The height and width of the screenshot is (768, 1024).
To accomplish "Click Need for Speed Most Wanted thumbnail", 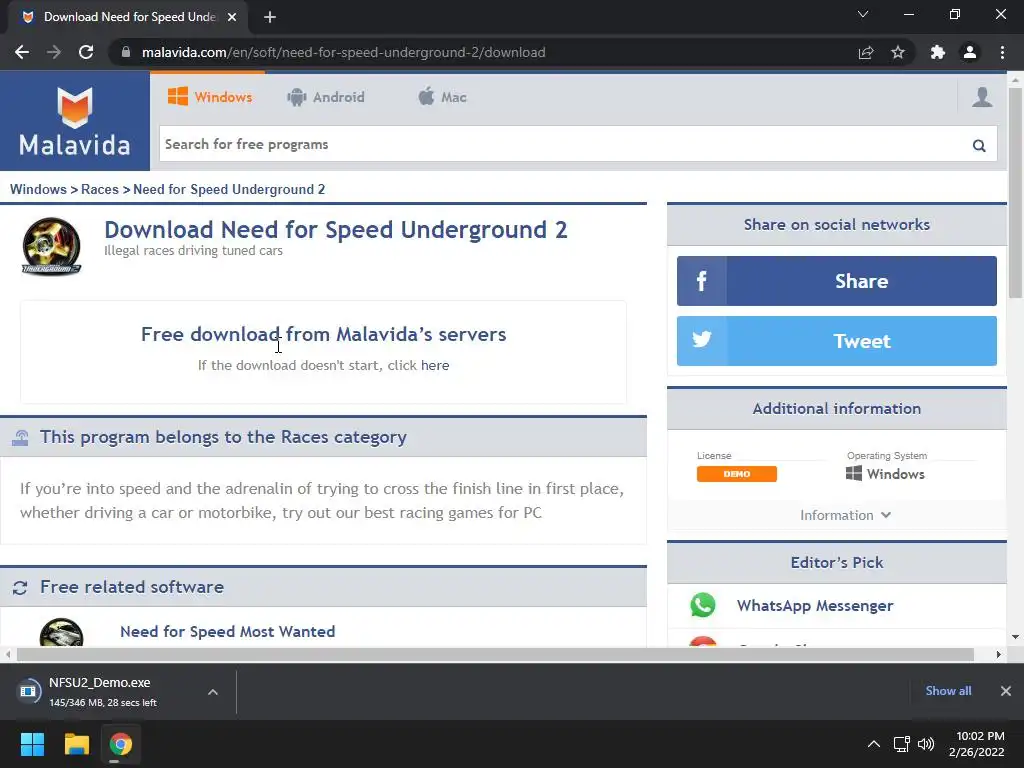I will point(61,633).
